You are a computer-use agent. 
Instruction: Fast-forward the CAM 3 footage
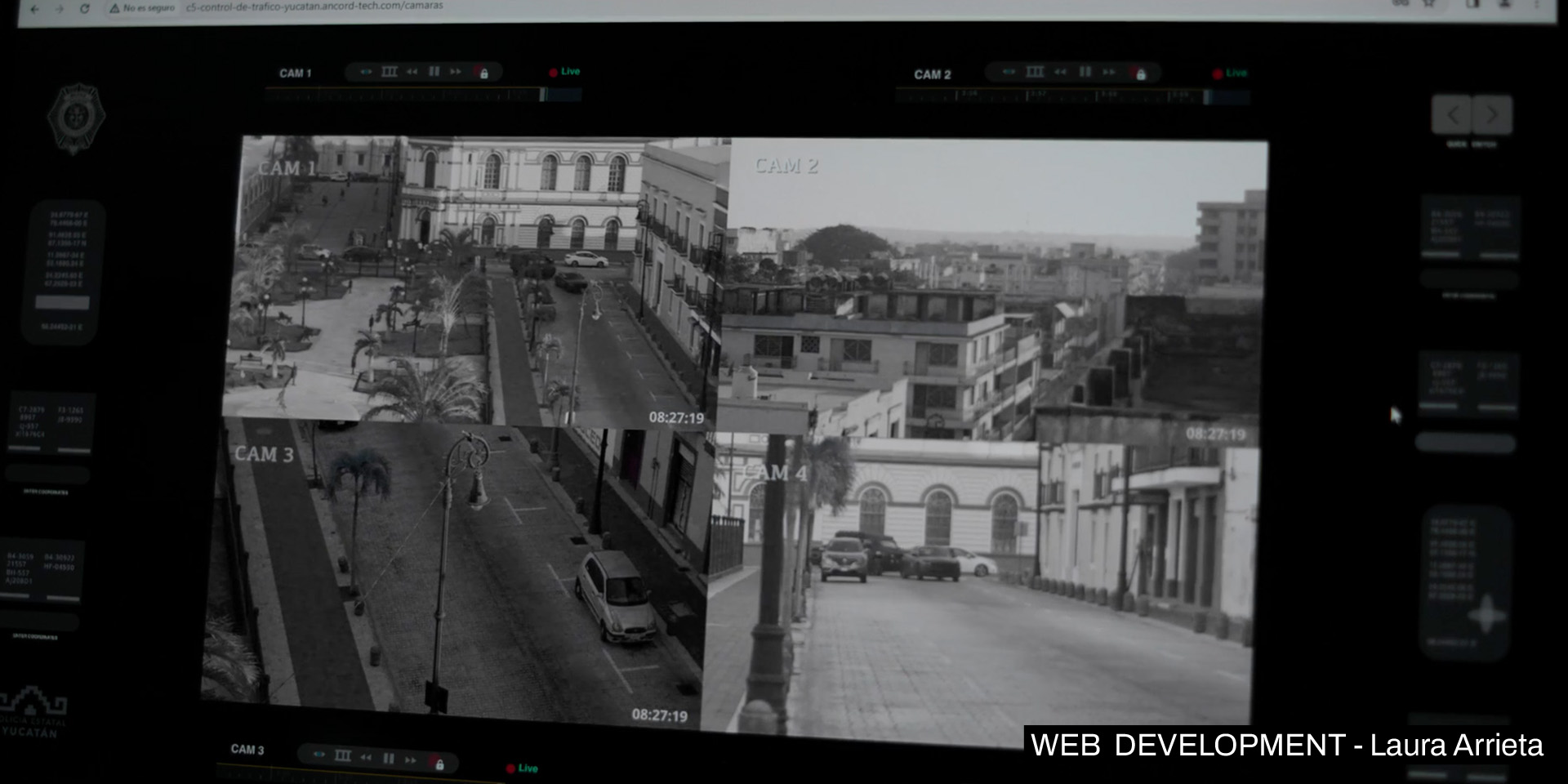pyautogui.click(x=411, y=760)
